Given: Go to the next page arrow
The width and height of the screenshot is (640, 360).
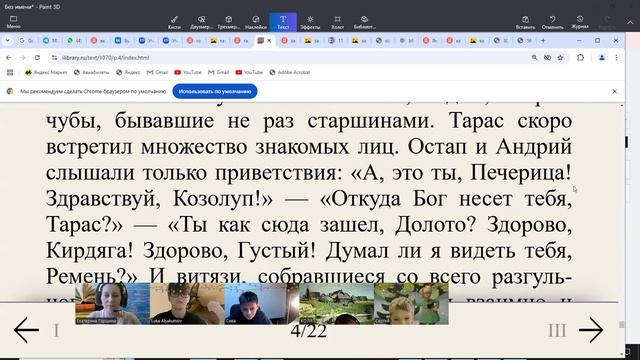Looking at the screenshot, I should click(x=591, y=330).
